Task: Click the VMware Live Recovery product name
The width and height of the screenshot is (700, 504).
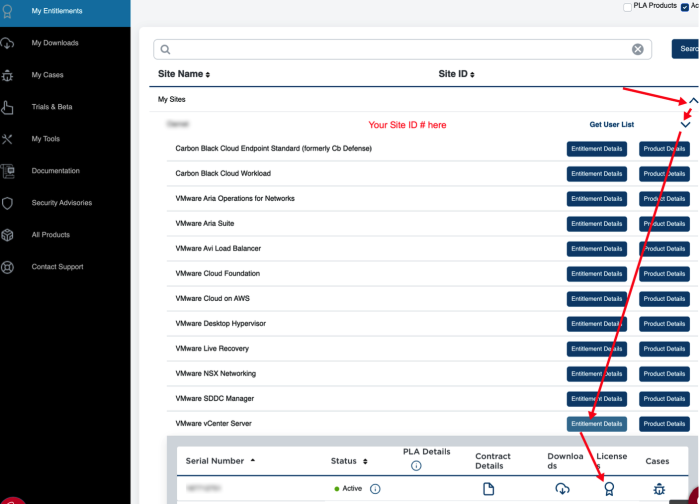Action: point(212,349)
